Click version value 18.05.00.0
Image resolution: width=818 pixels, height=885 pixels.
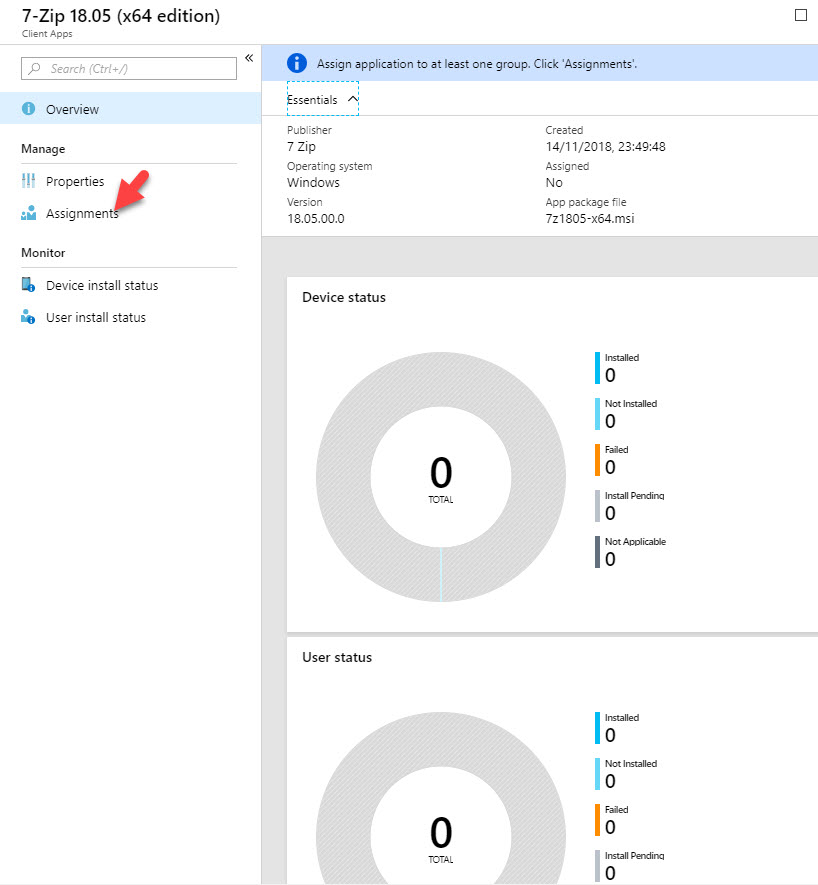tap(316, 218)
